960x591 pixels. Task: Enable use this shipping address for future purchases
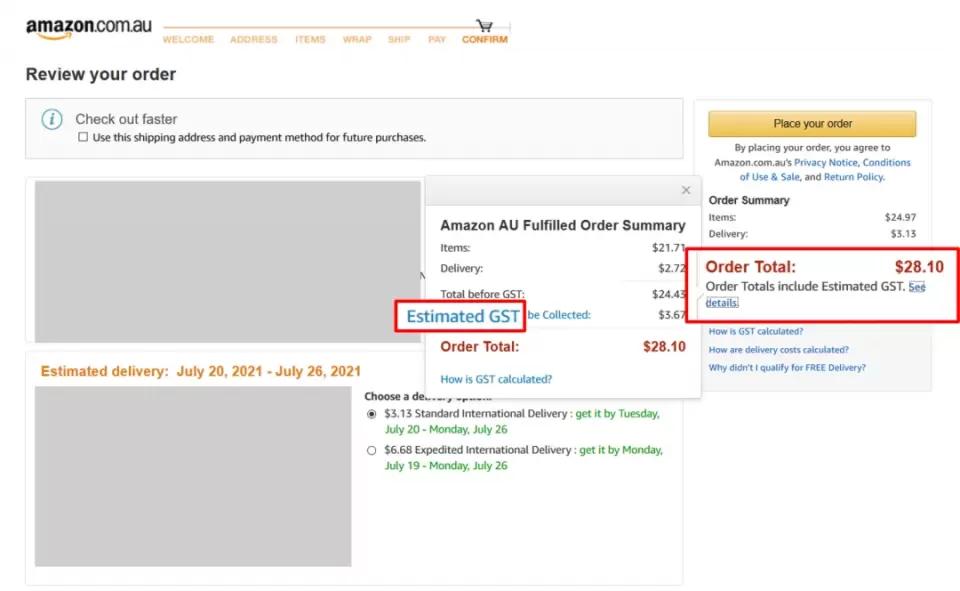click(83, 137)
